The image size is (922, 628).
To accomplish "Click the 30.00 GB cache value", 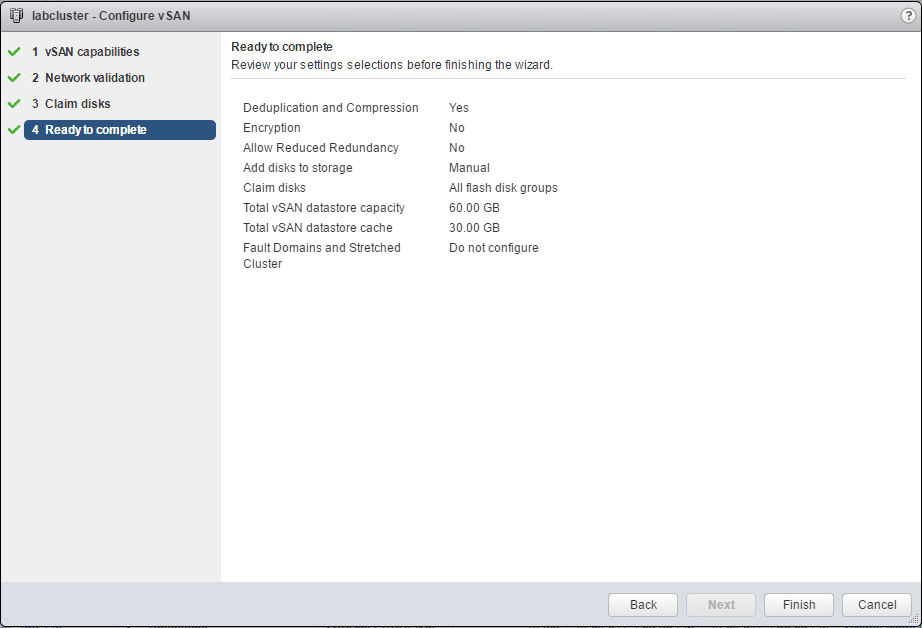I will [475, 228].
